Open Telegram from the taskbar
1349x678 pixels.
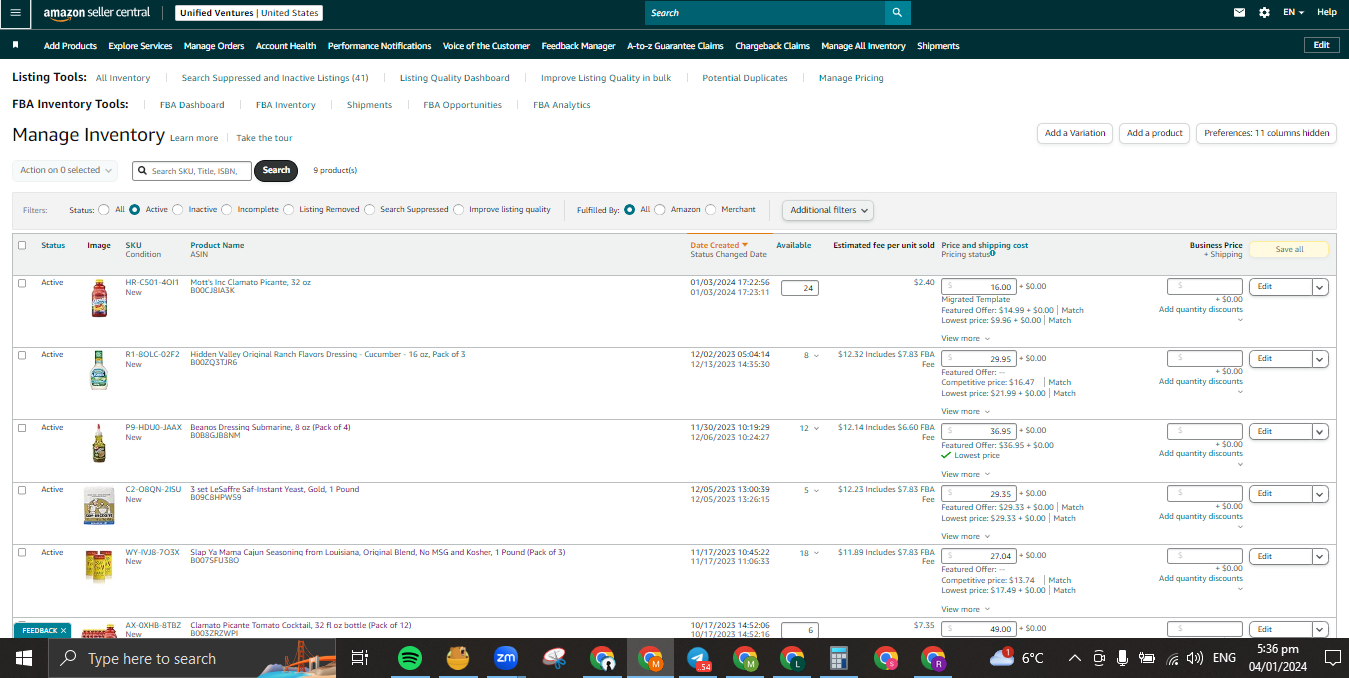point(699,658)
